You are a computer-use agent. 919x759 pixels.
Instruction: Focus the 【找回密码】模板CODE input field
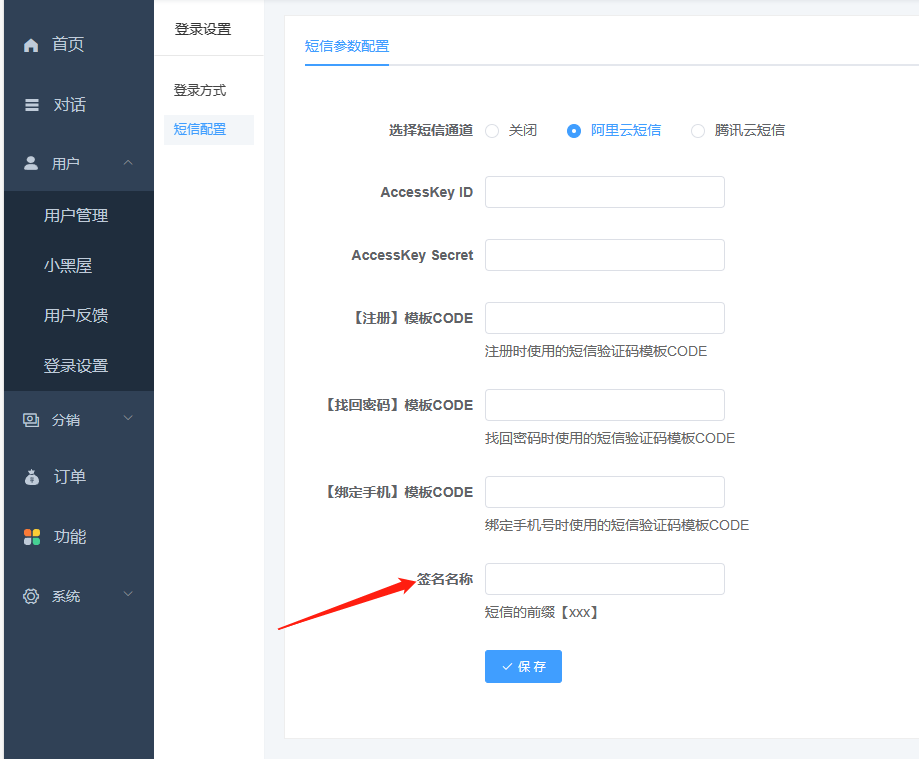tap(604, 405)
